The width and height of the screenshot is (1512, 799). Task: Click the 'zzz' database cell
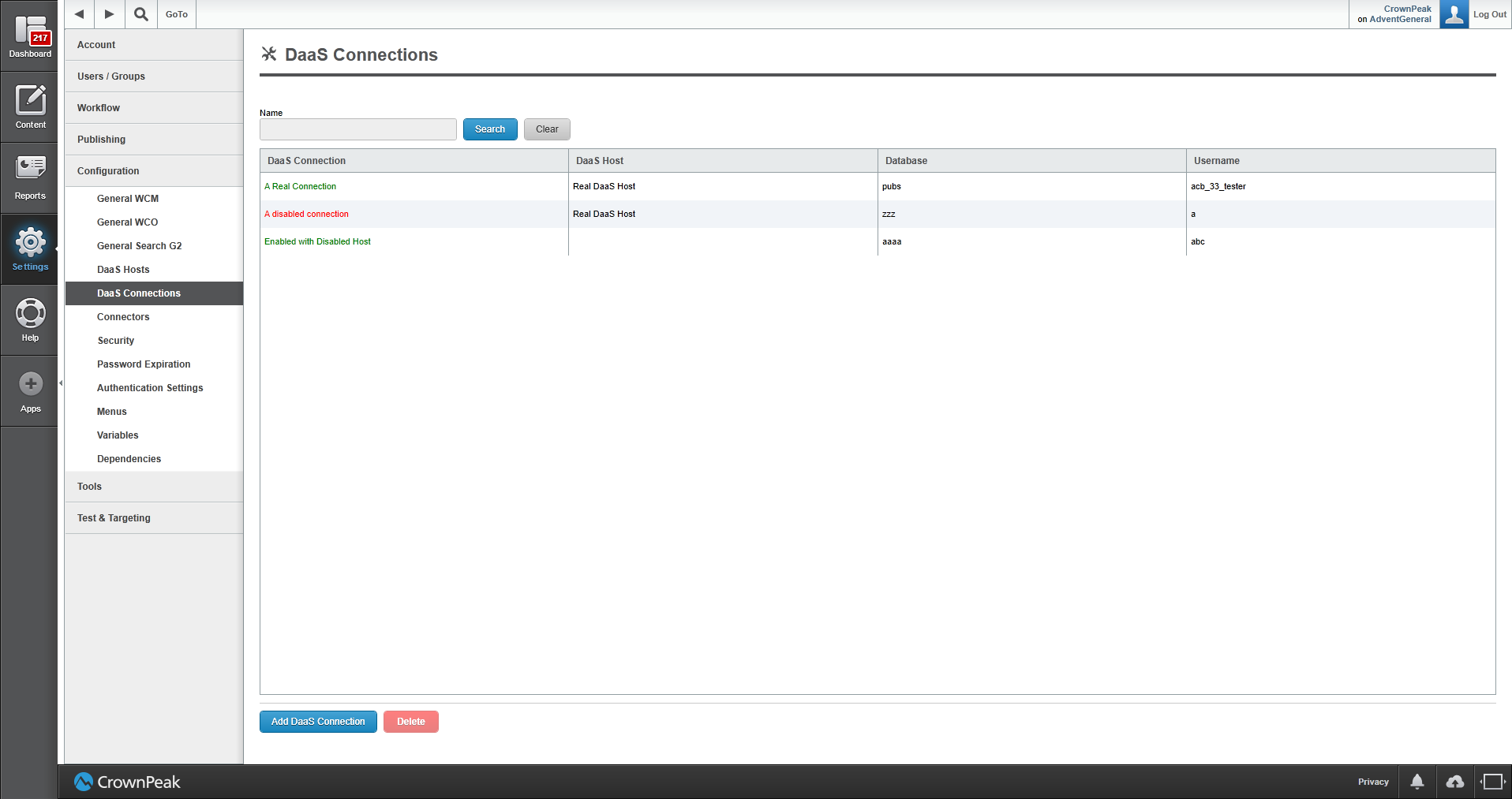(1032, 215)
